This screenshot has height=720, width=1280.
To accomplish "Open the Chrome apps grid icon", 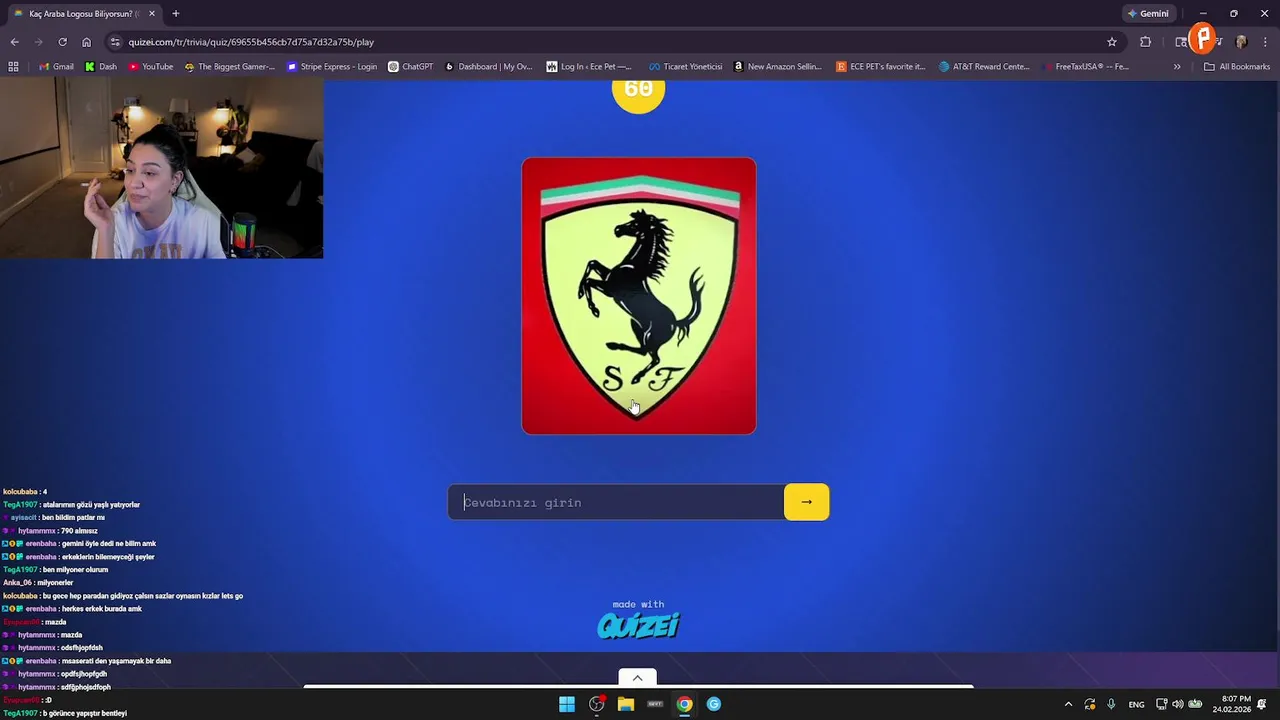I will [13, 67].
